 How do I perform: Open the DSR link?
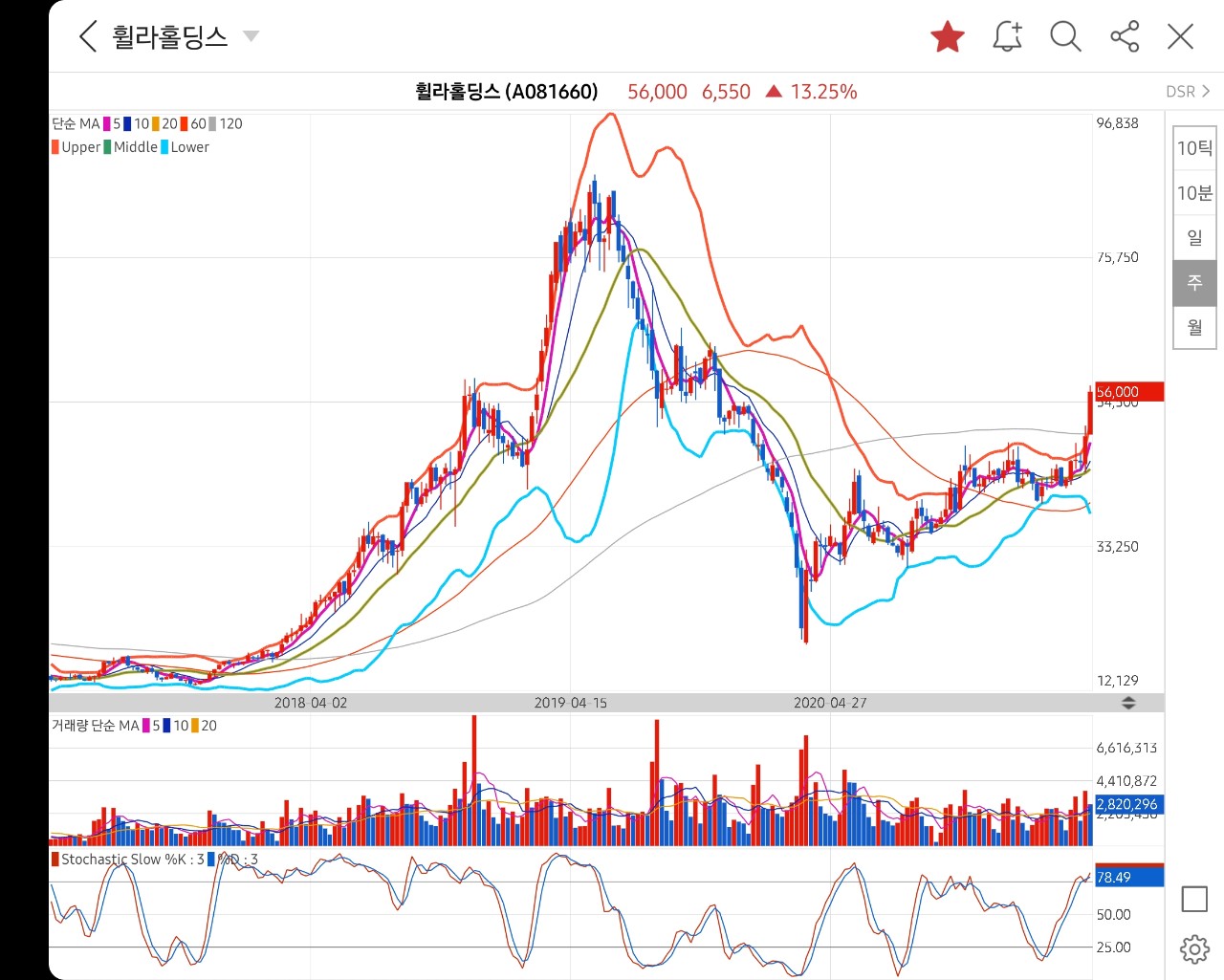click(x=1188, y=92)
